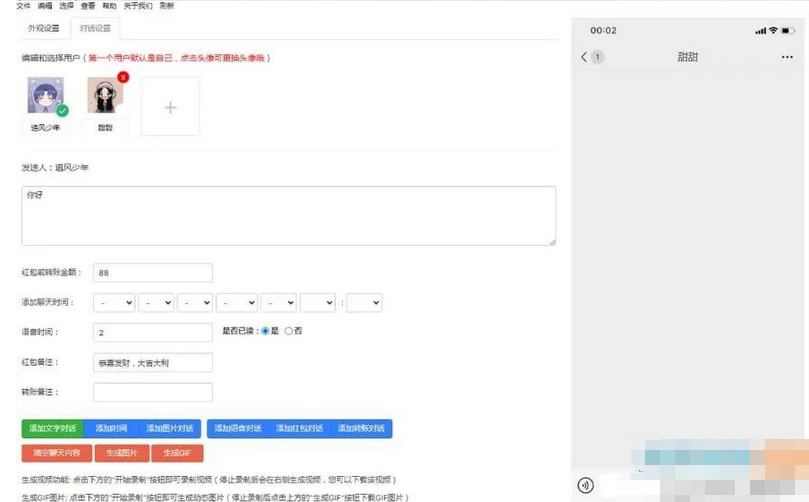The image size is (809, 502).
Task: Click the 添加红包对话 button
Action: click(x=299, y=429)
